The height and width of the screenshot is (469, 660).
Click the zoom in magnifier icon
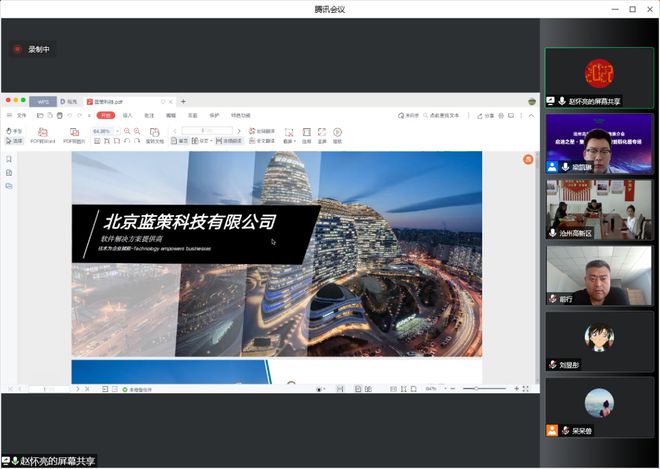pos(137,131)
